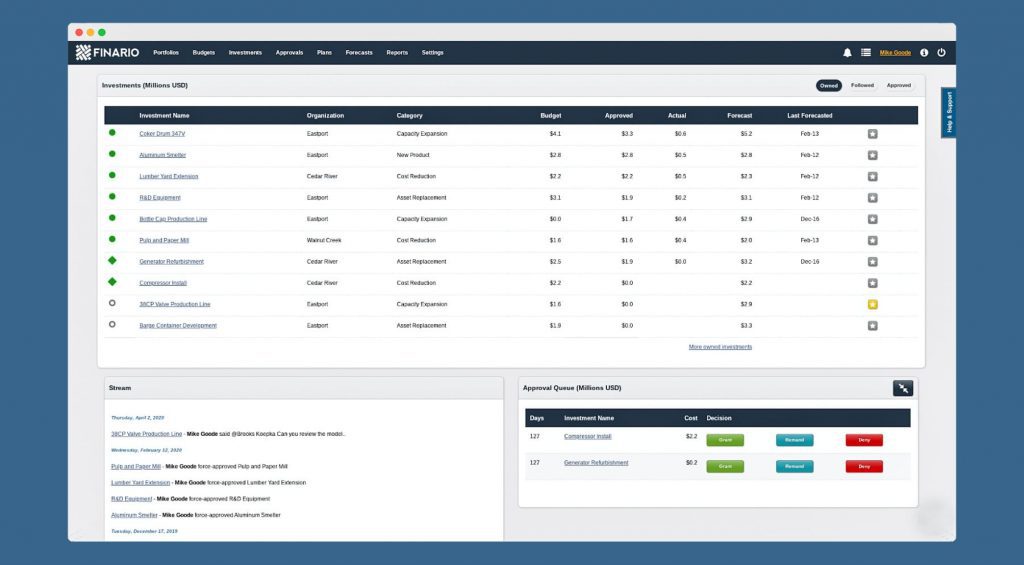Open the notifications bell icon
The image size is (1024, 565).
pos(847,53)
